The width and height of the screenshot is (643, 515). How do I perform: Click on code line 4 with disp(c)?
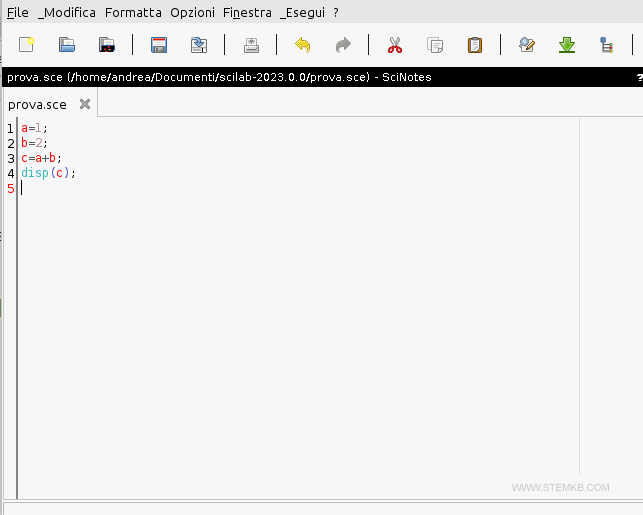[48, 173]
